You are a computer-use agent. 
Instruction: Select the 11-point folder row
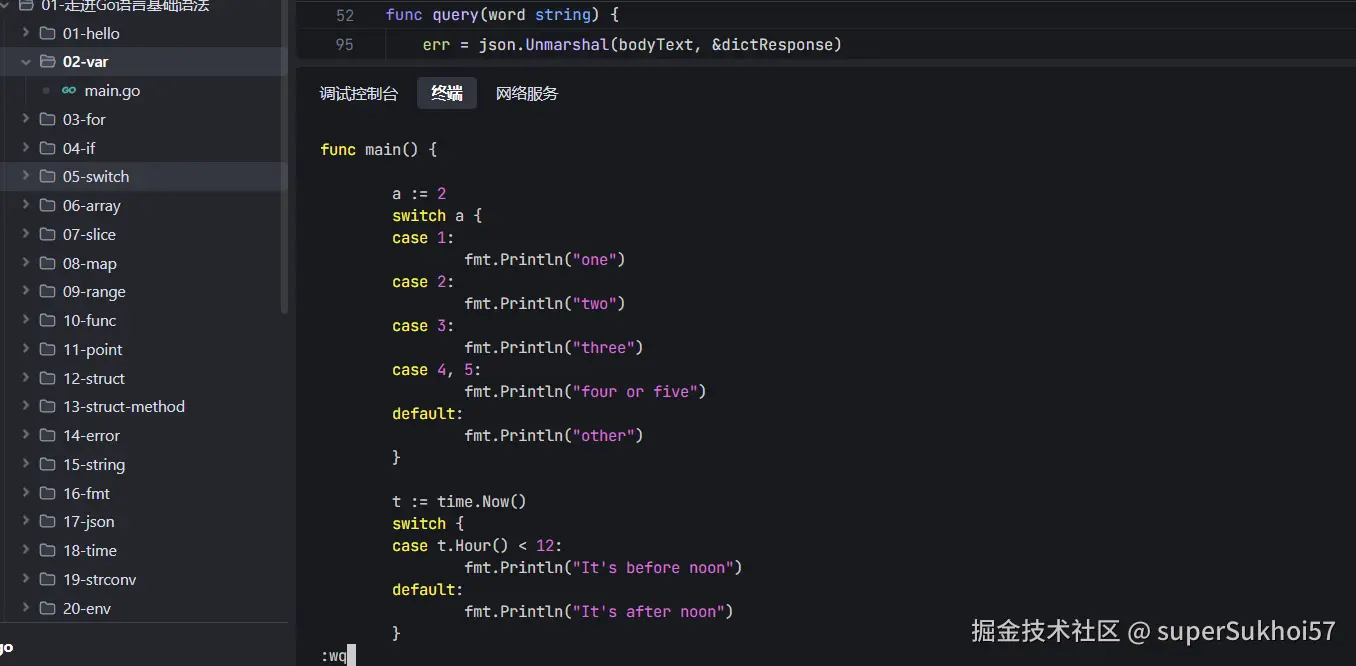(x=144, y=349)
